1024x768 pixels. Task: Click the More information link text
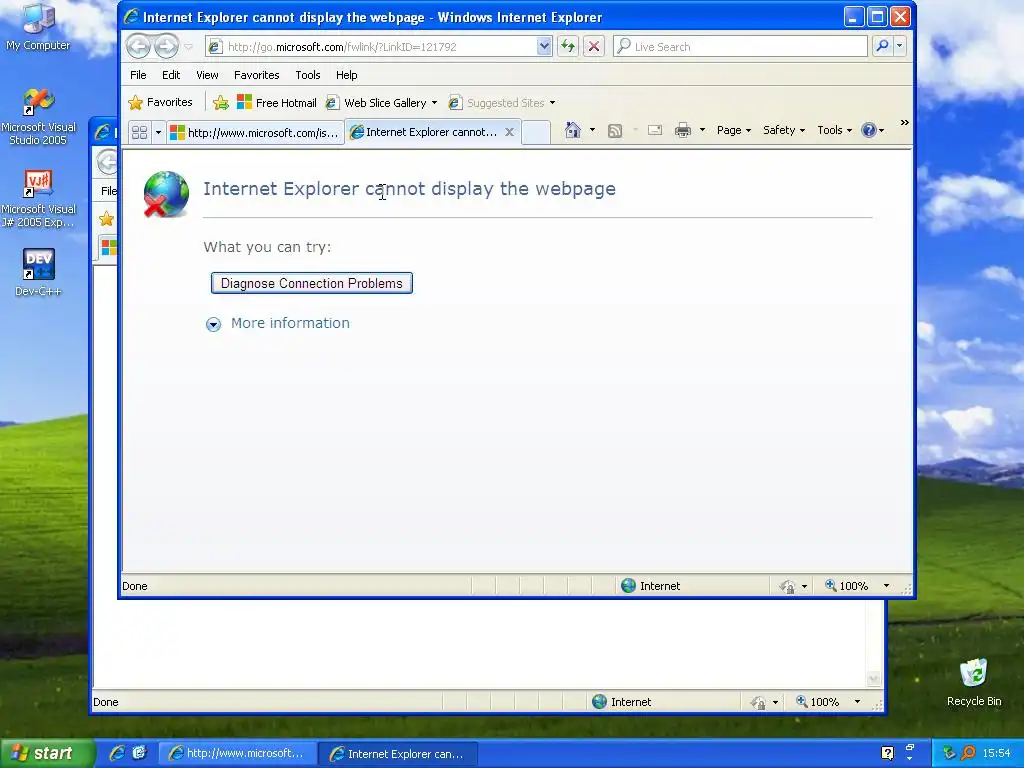pyautogui.click(x=291, y=323)
